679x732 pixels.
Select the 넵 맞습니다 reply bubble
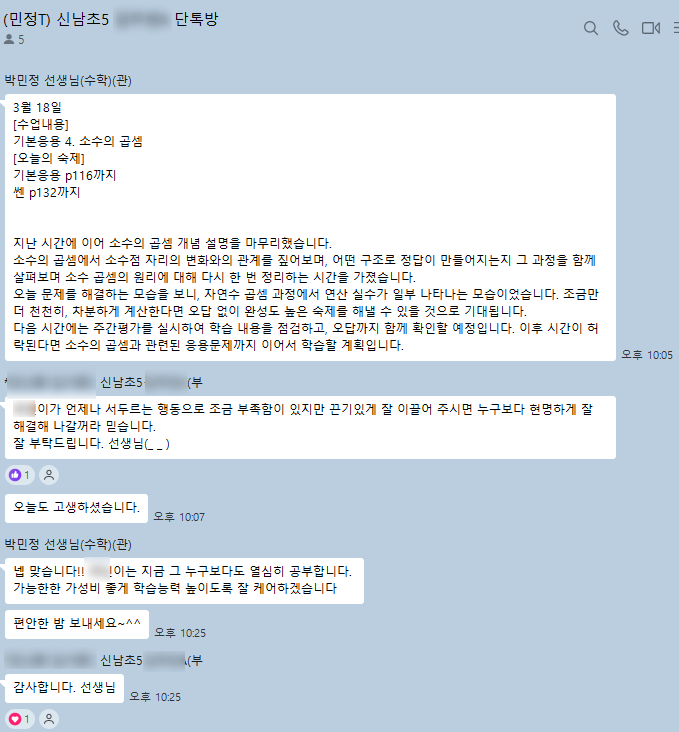pos(184,581)
